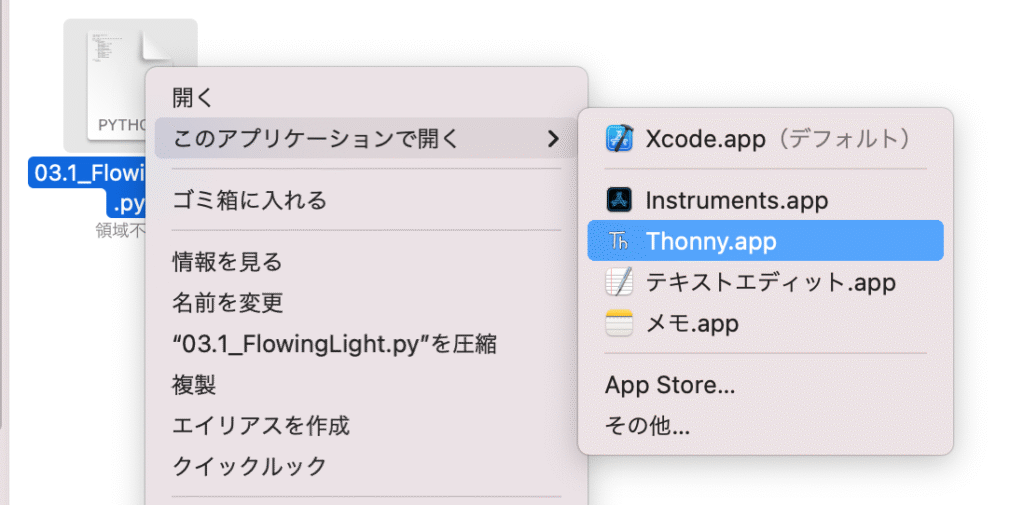1024x505 pixels.
Task: Duplicate the file with 複製
Action: 194,385
